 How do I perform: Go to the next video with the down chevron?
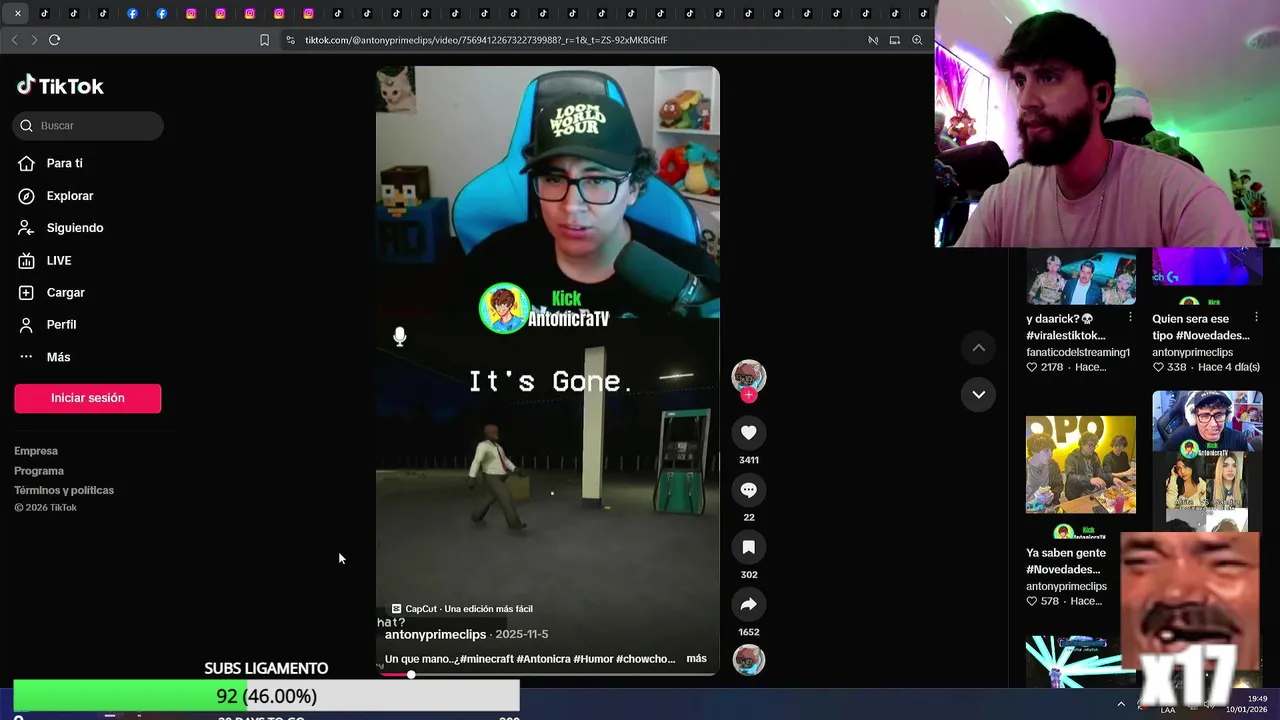pyautogui.click(x=978, y=394)
